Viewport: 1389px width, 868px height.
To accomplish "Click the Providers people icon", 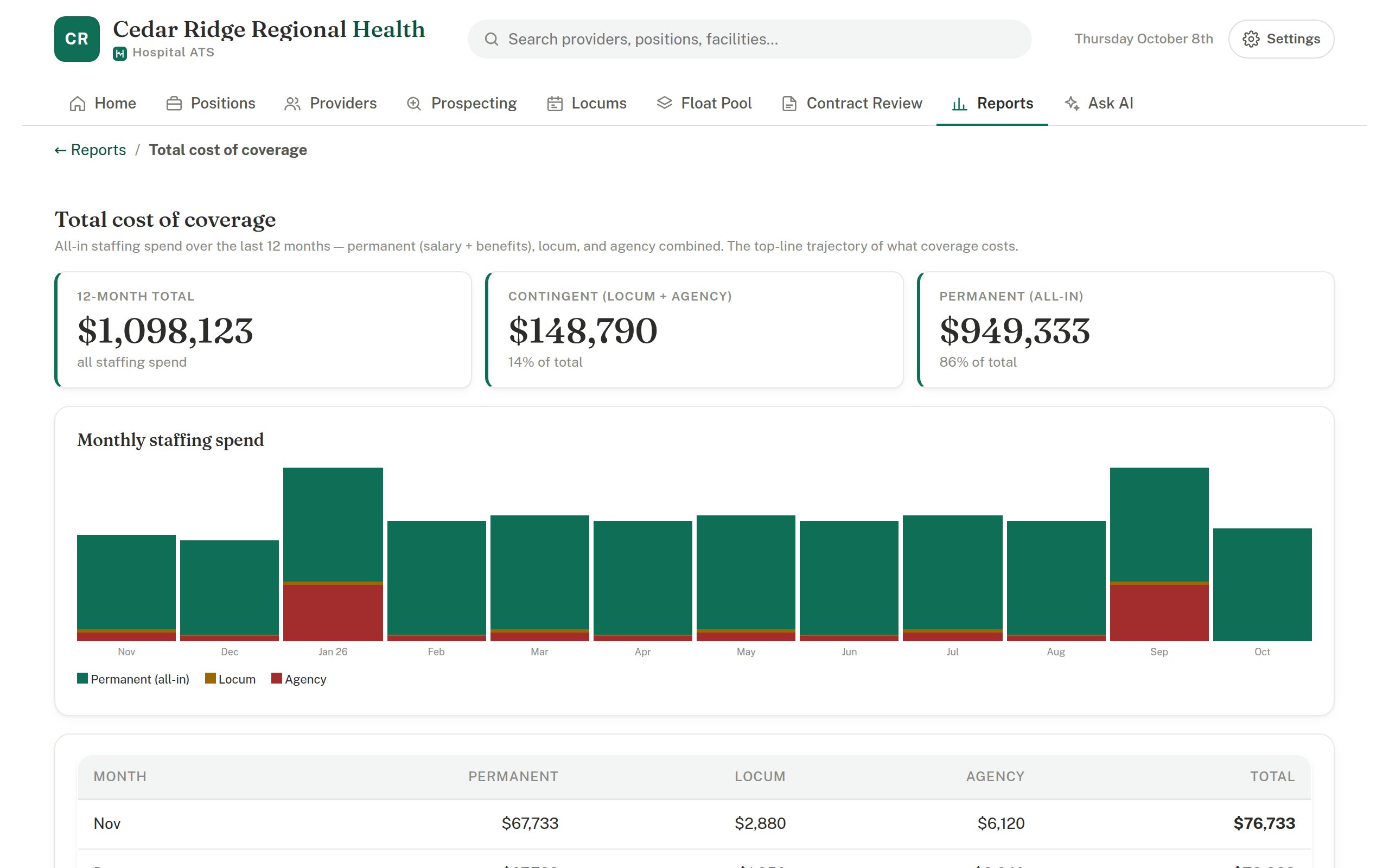I will 293,103.
